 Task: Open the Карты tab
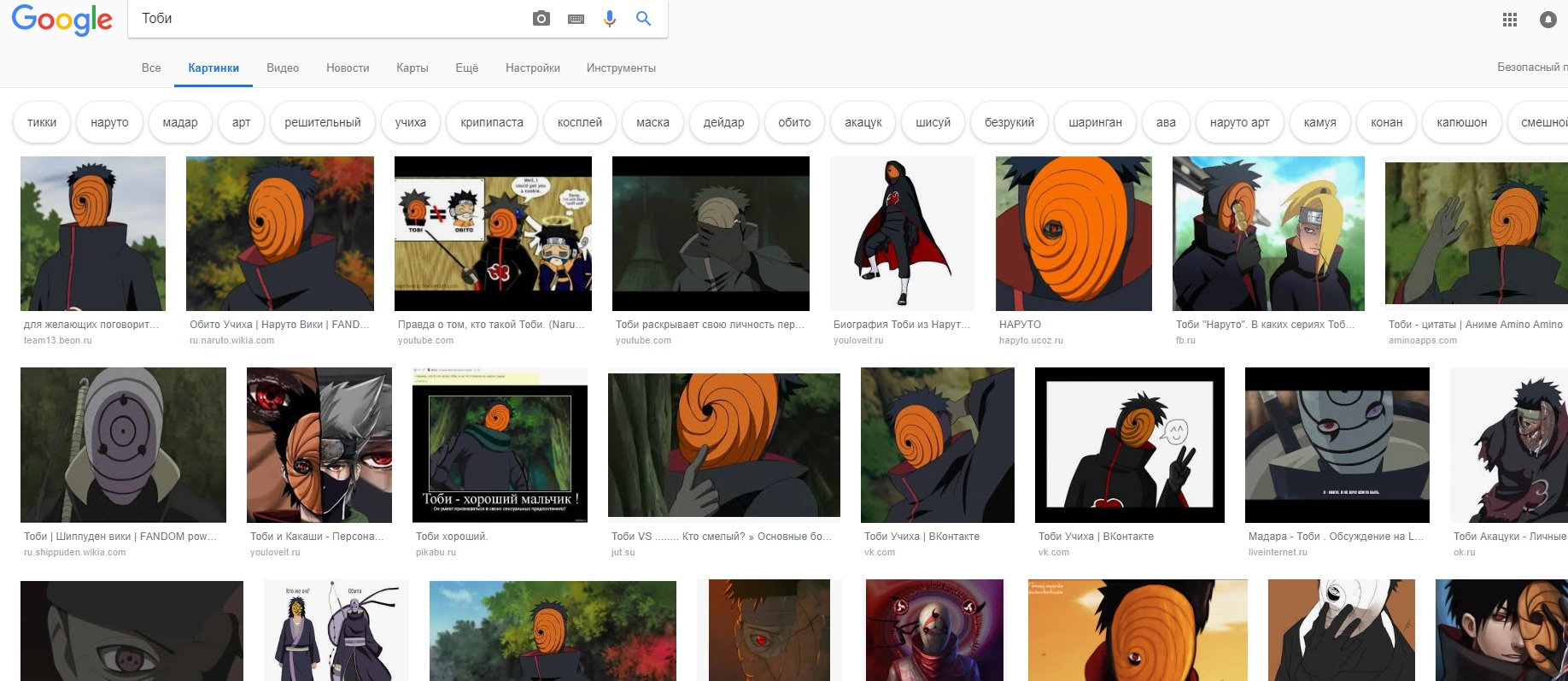[x=412, y=68]
